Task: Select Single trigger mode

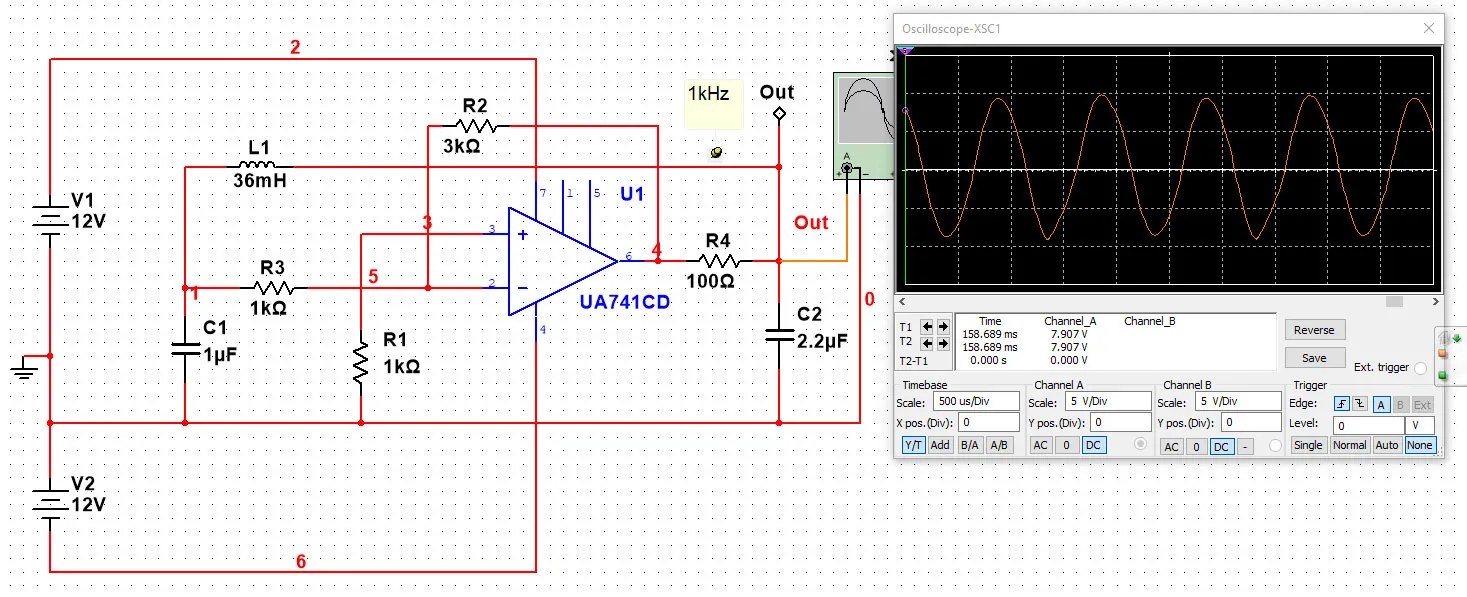Action: coord(1309,445)
